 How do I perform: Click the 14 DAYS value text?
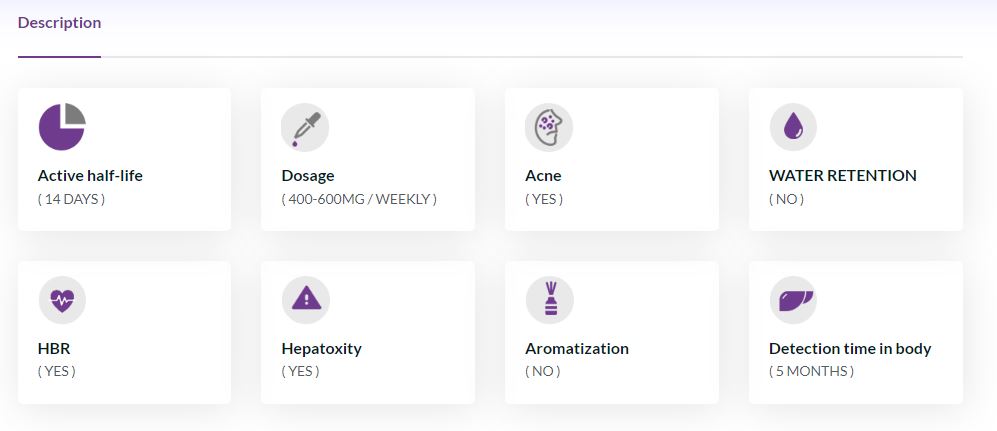(71, 200)
